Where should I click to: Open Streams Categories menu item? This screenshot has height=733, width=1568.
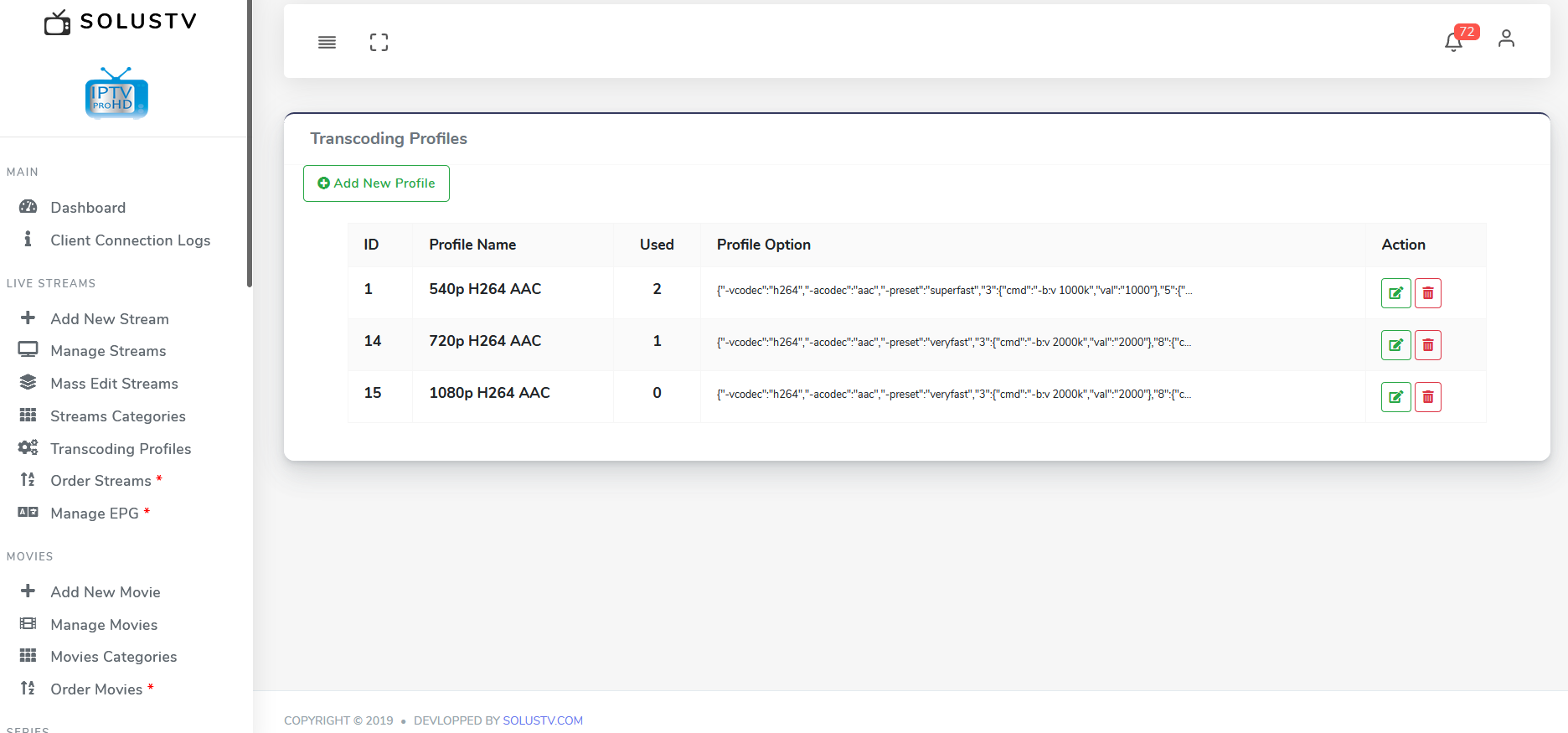coord(117,416)
